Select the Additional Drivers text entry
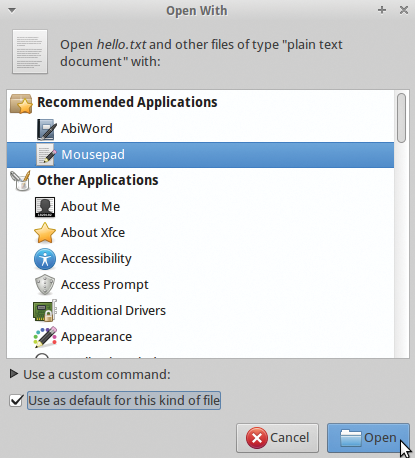 coord(113,311)
